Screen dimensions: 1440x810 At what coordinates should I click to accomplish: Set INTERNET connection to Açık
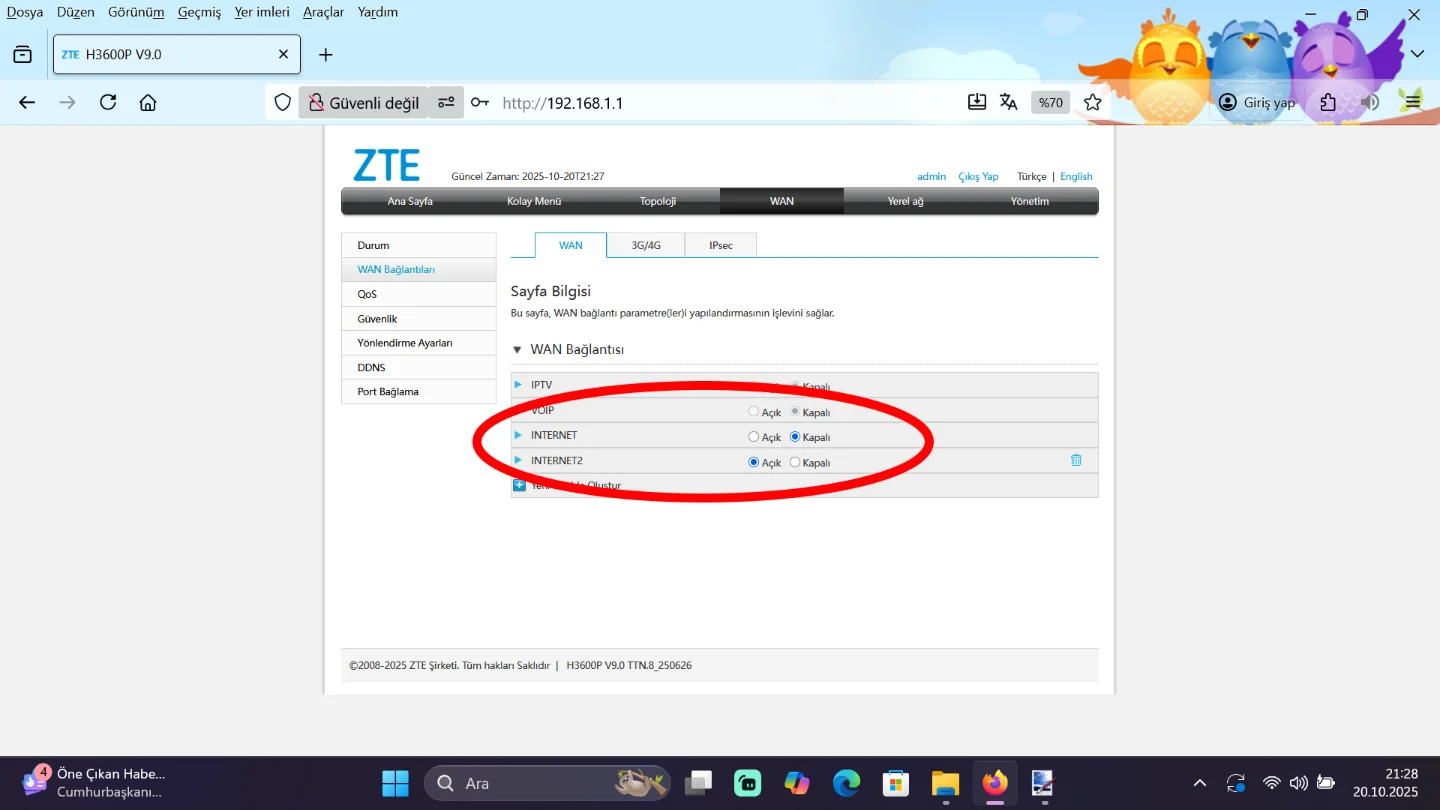[754, 437]
